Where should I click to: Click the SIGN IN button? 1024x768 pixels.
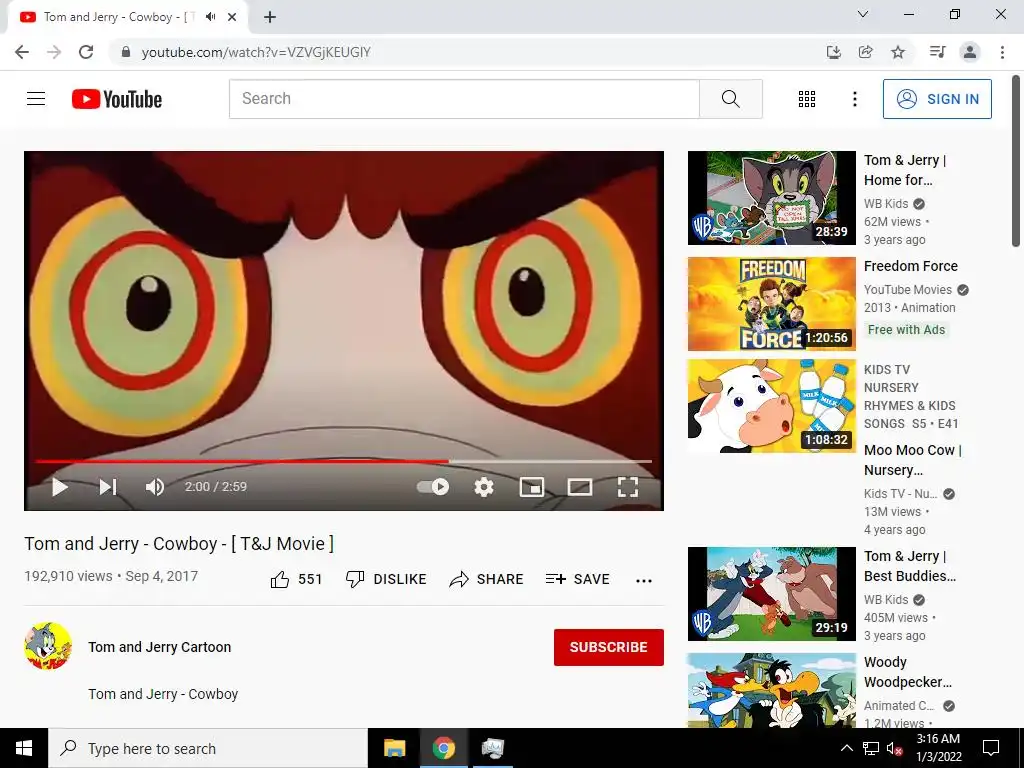click(x=937, y=99)
